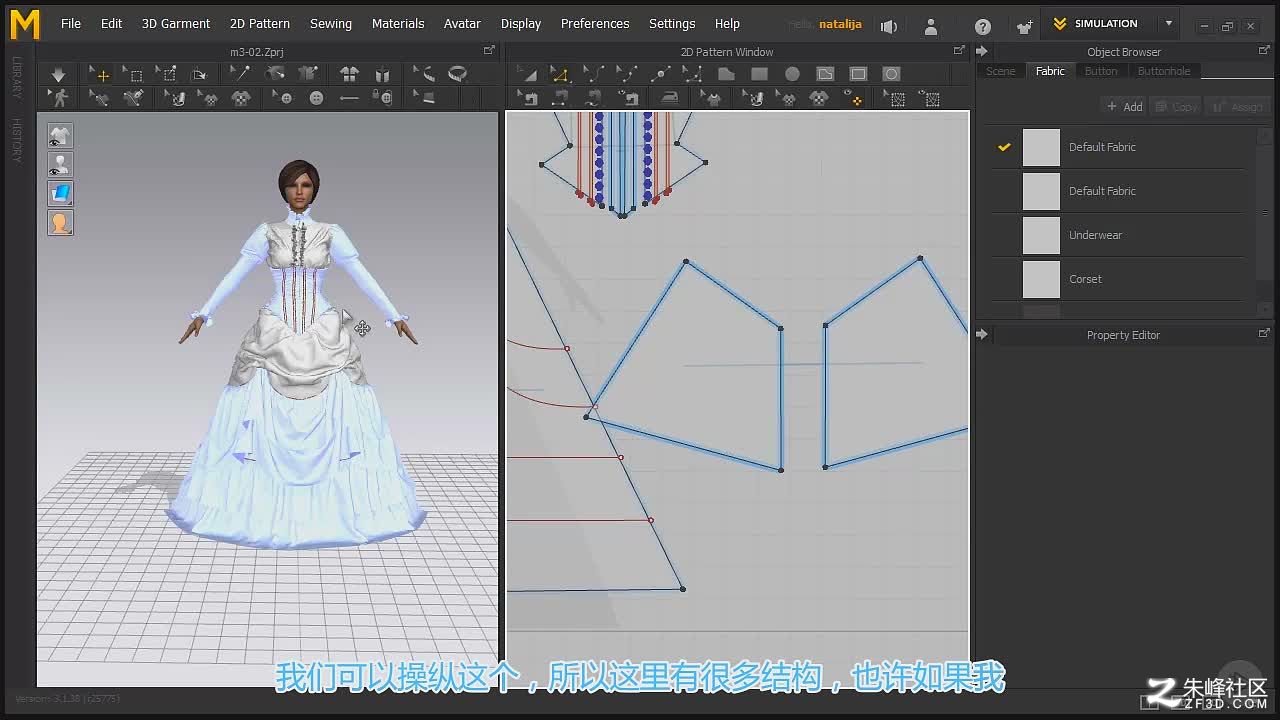The image size is (1280, 720).
Task: Click the SIMULATION mode button
Action: click(1097, 23)
